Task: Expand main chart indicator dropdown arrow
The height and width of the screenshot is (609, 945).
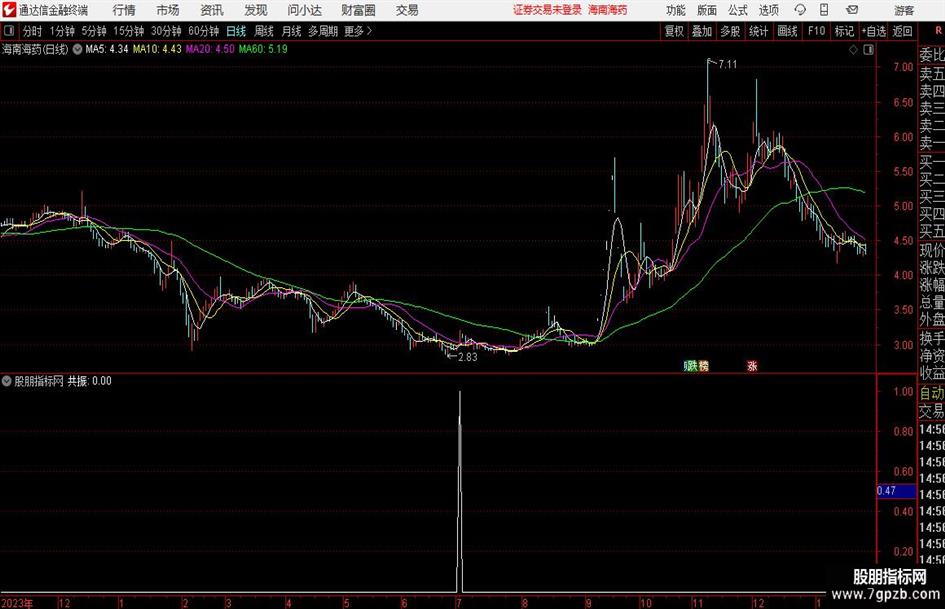Action: (77, 49)
